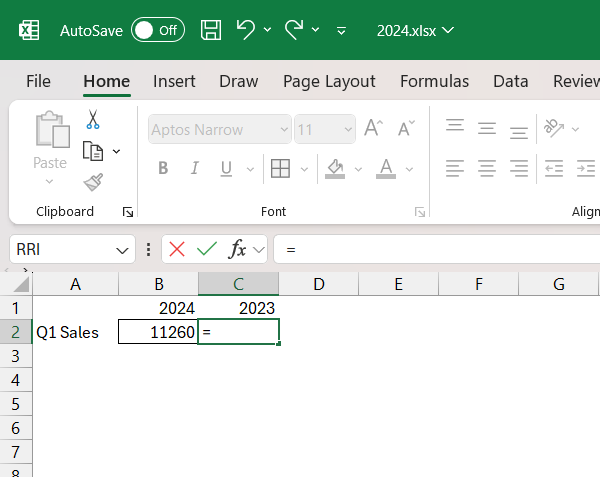Screen dimensions: 600x477
Task: Select column D header
Action: (x=319, y=284)
